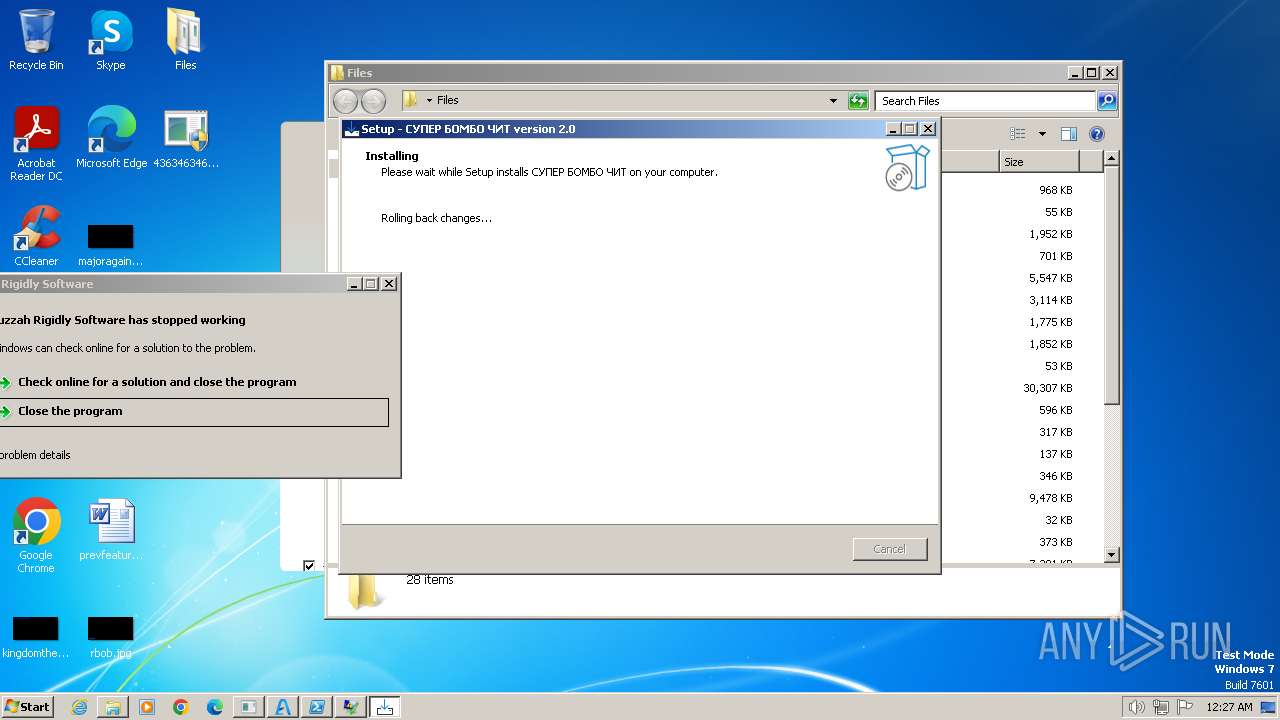This screenshot has width=1280, height=720.
Task: Select the kingdomthe file on desktop
Action: [x=35, y=638]
